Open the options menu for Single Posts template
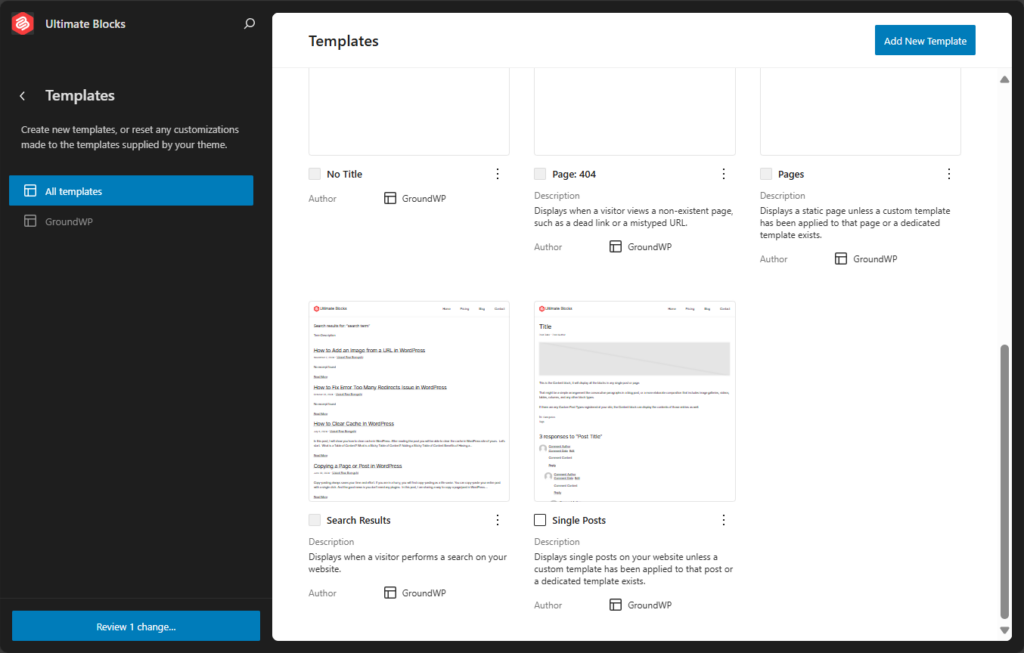This screenshot has width=1024, height=653. click(723, 520)
